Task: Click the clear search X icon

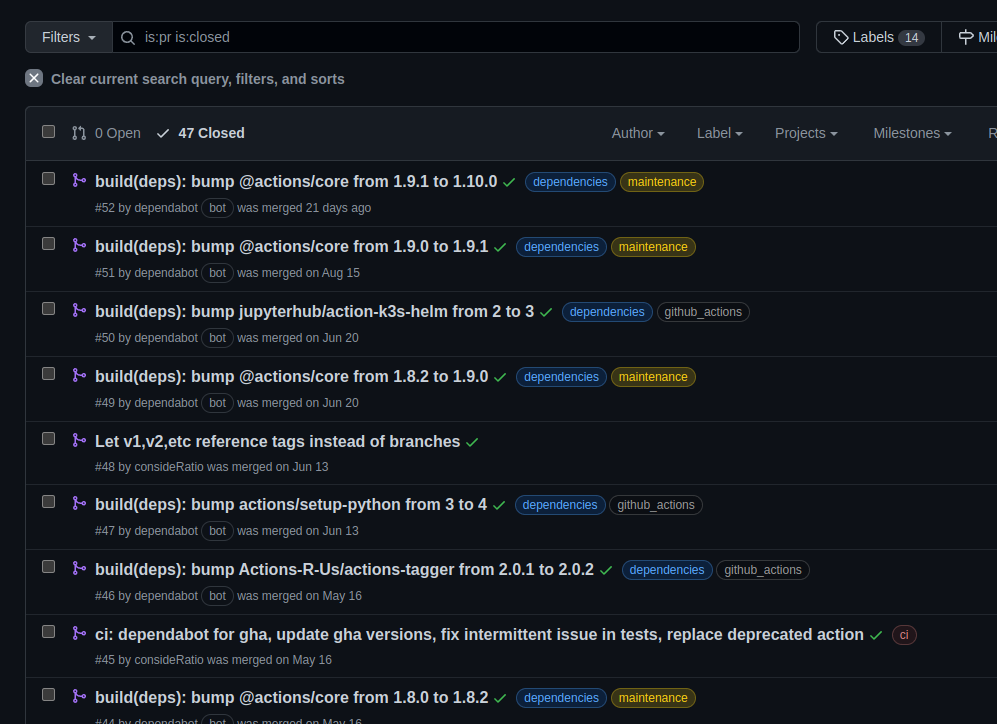Action: click(34, 78)
